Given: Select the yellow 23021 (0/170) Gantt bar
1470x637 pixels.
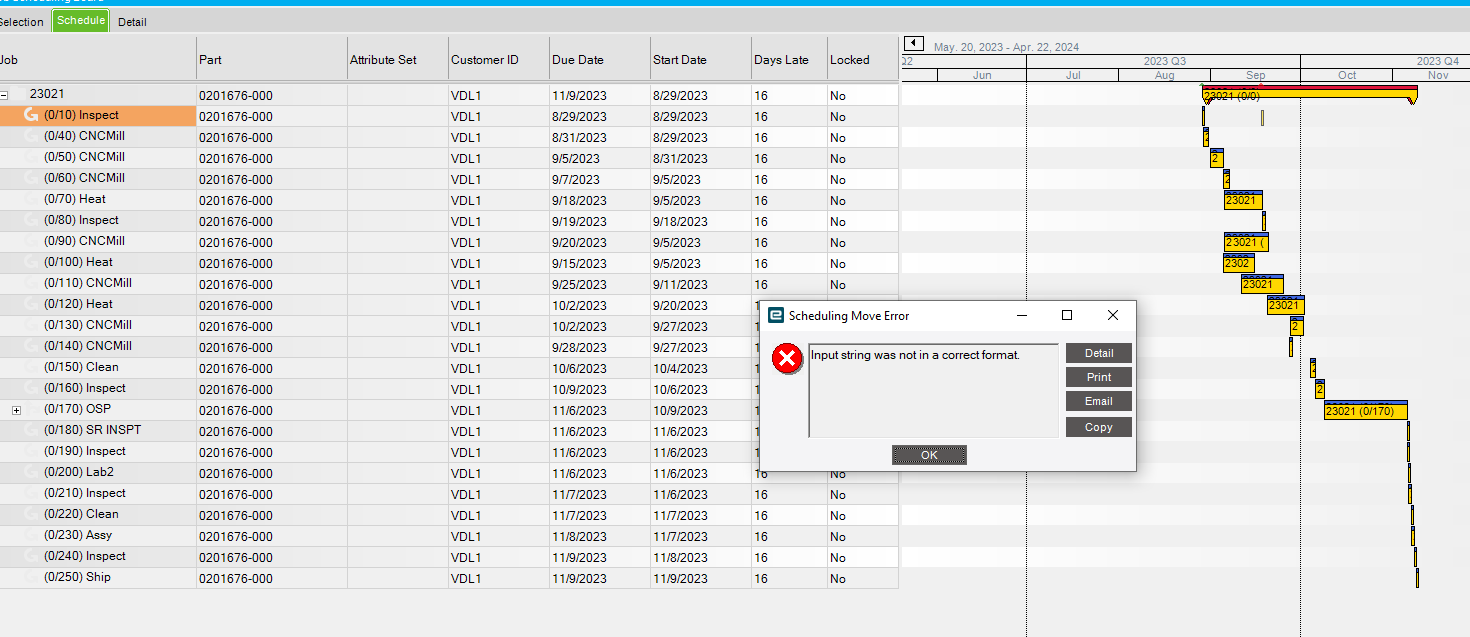Looking at the screenshot, I should 1366,410.
